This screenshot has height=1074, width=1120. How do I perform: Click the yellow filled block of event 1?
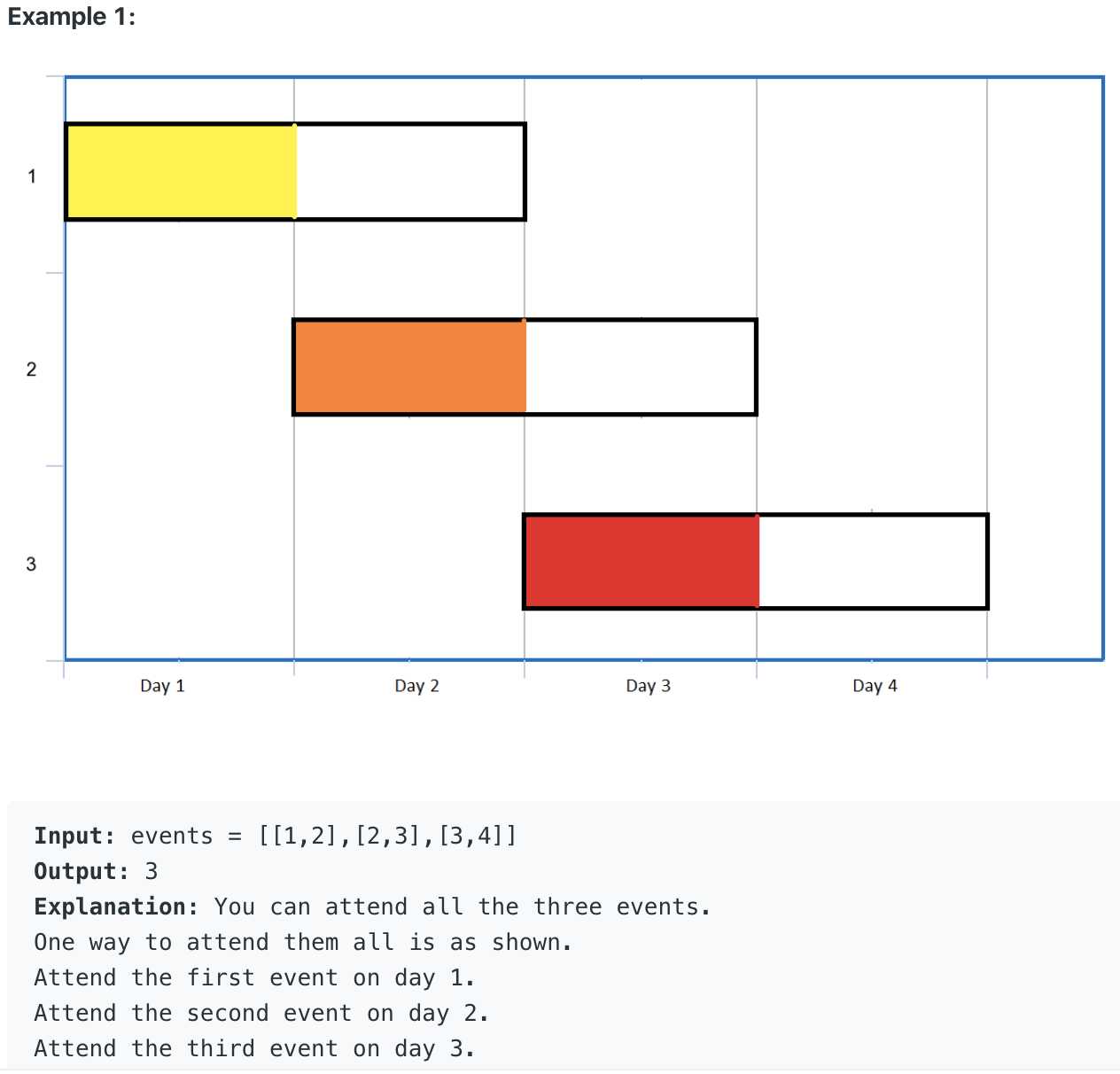(x=181, y=172)
